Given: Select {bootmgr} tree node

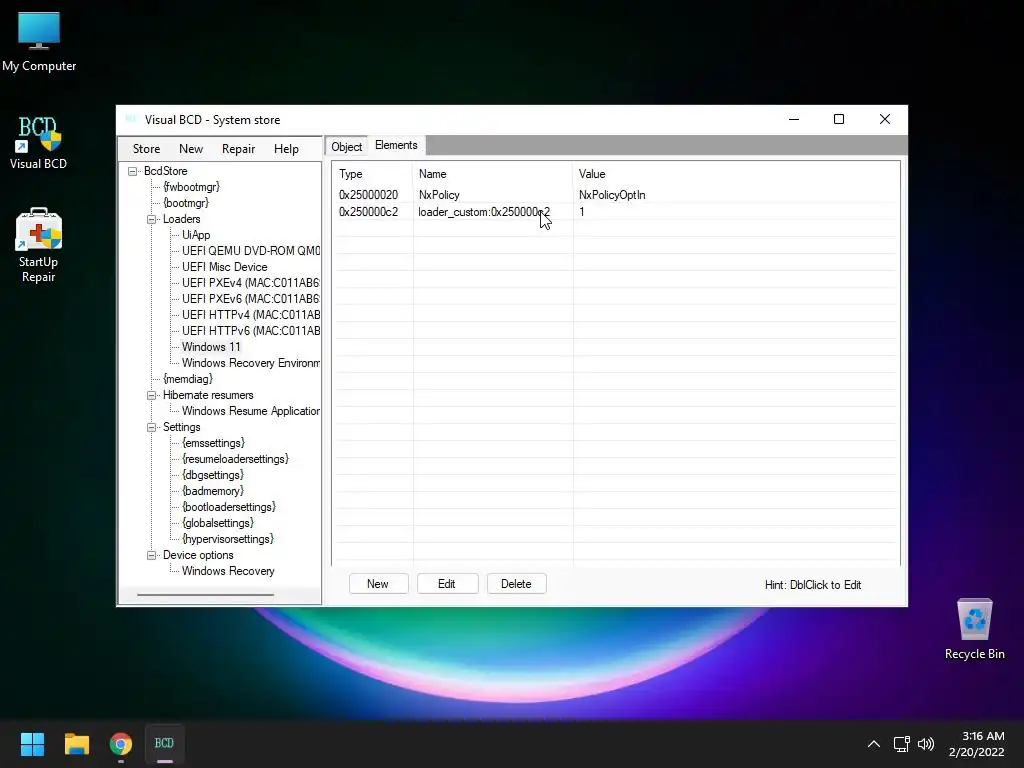Looking at the screenshot, I should click(x=185, y=203).
